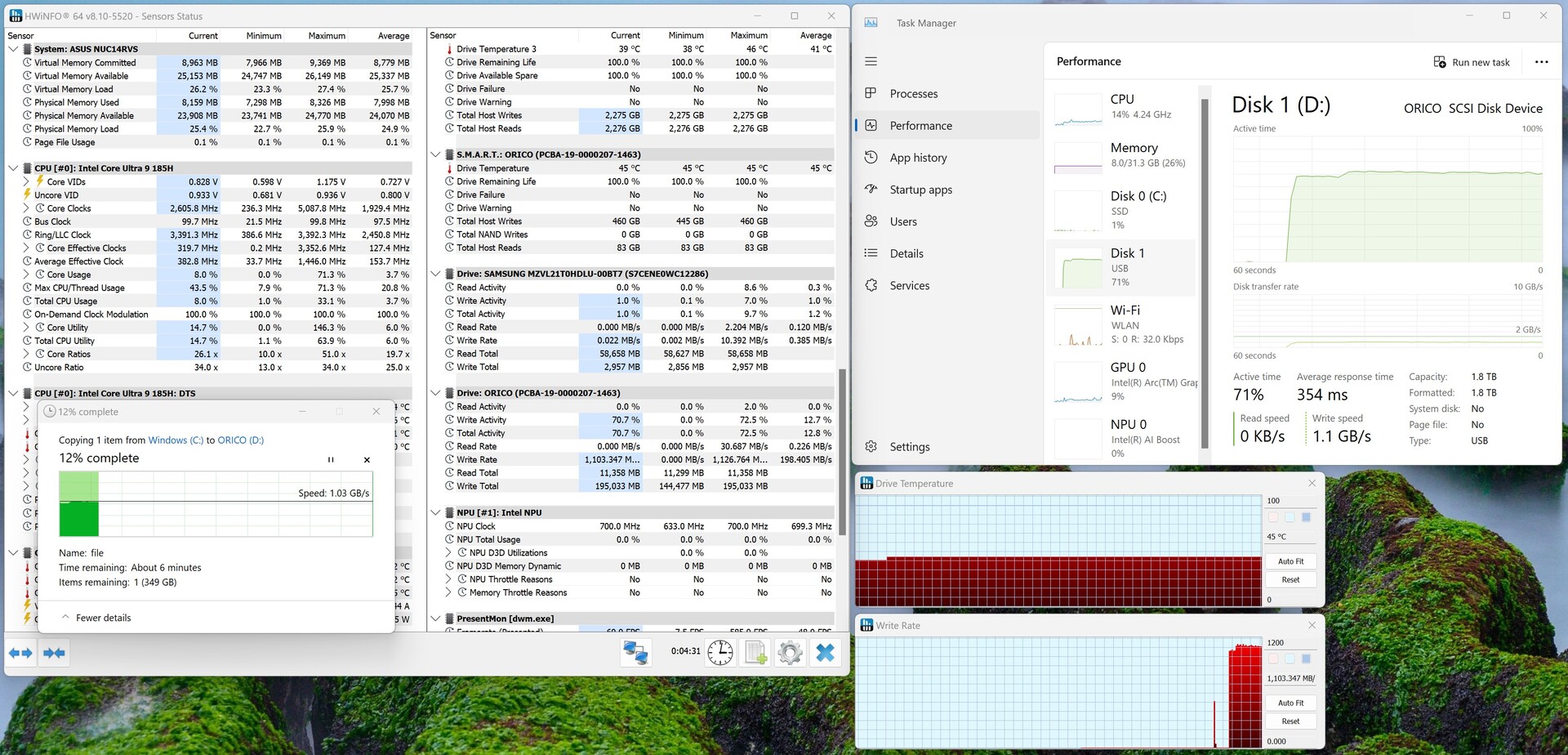Open the Task Manager hamburger navigation menu
Image resolution: width=1568 pixels, height=755 pixels.
click(871, 61)
